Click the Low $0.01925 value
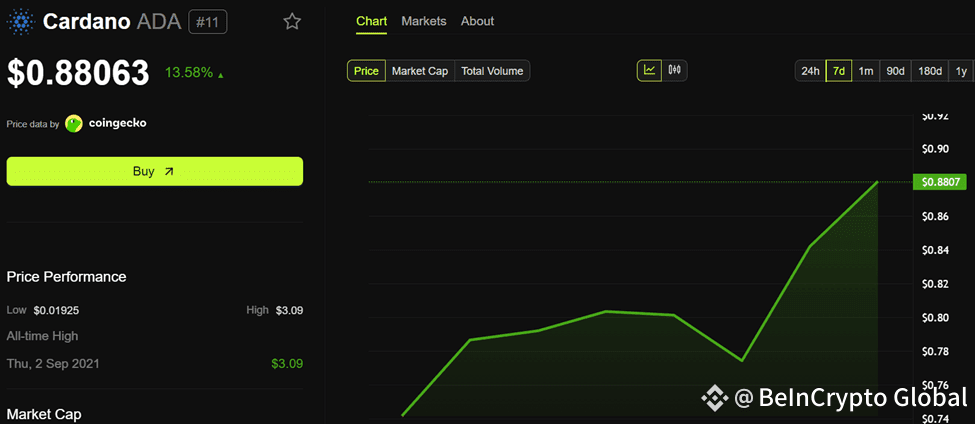 point(56,310)
